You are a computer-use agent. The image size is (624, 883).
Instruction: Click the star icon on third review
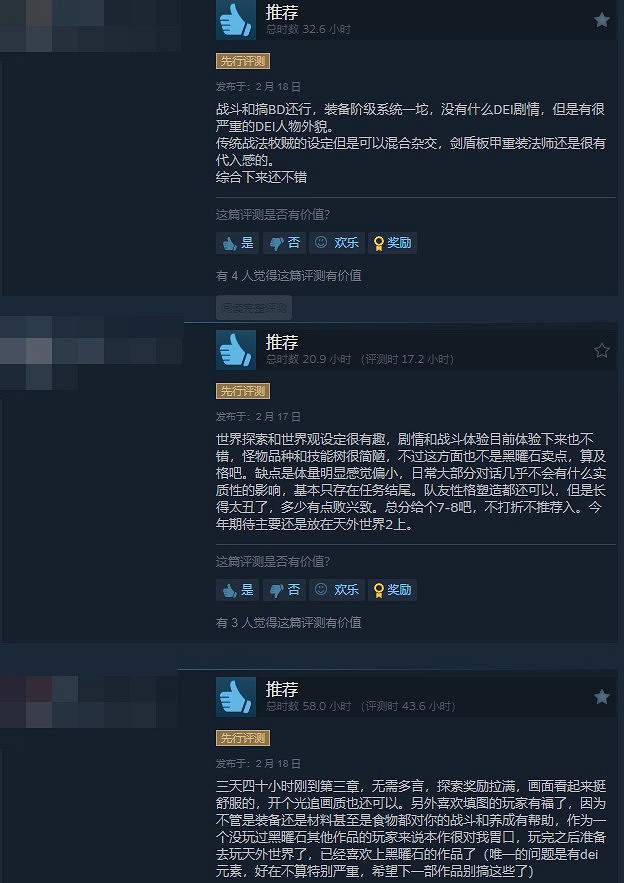click(601, 697)
